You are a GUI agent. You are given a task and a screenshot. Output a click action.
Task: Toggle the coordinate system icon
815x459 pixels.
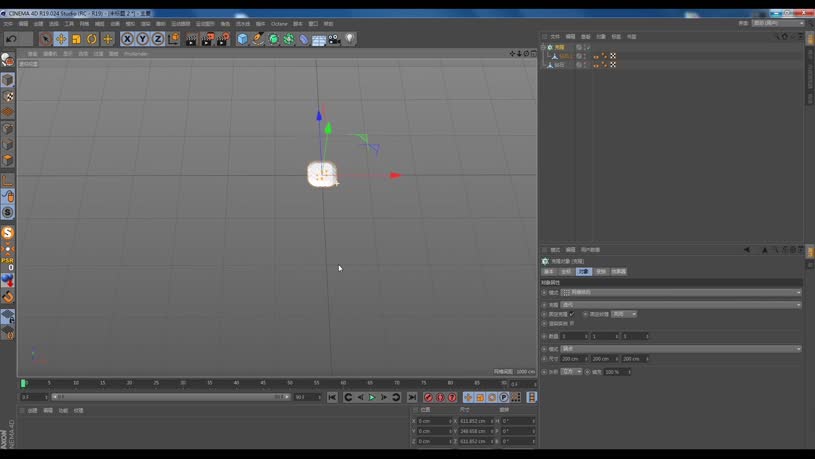coord(174,39)
